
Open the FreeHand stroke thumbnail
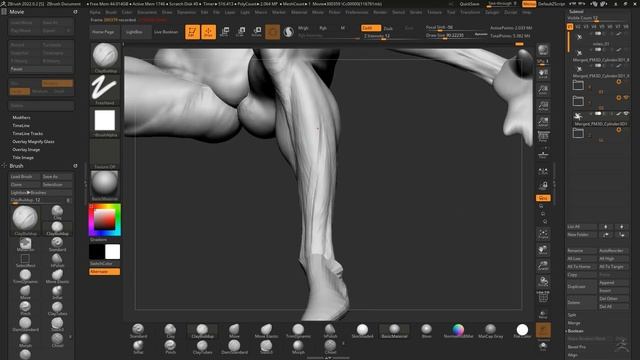point(104,90)
